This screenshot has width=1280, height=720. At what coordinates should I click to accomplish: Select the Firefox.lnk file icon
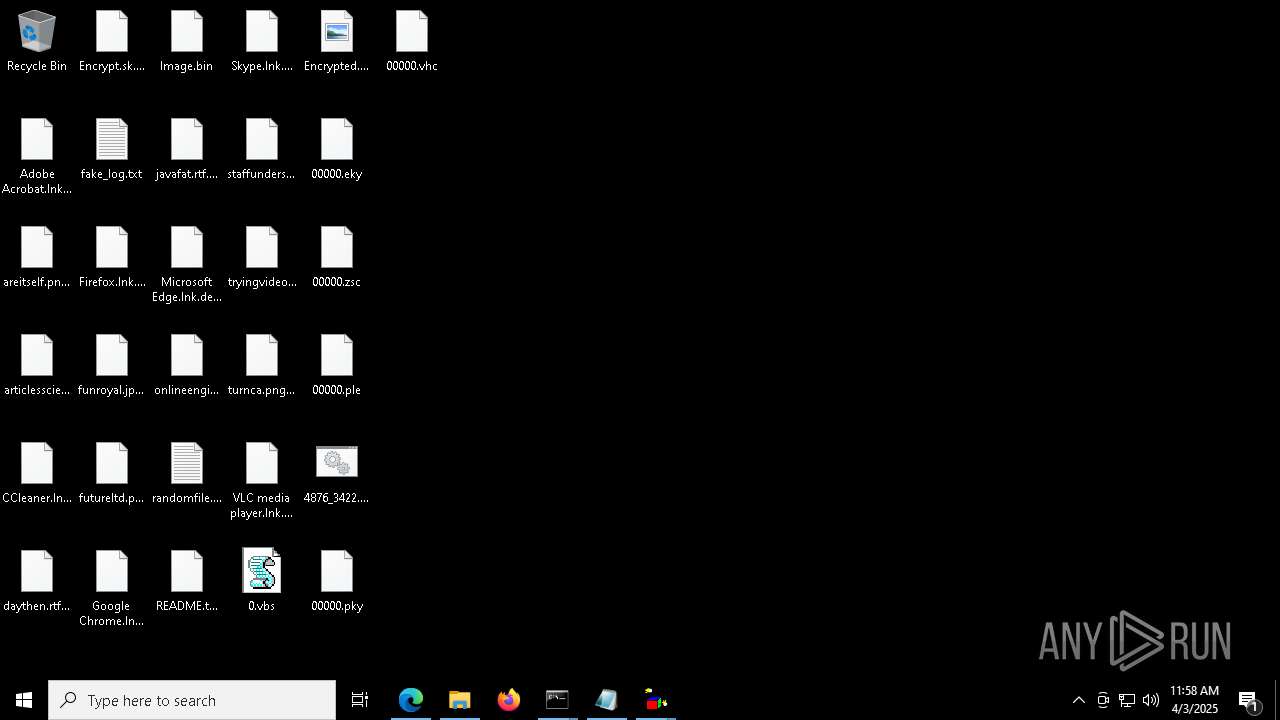[112, 258]
